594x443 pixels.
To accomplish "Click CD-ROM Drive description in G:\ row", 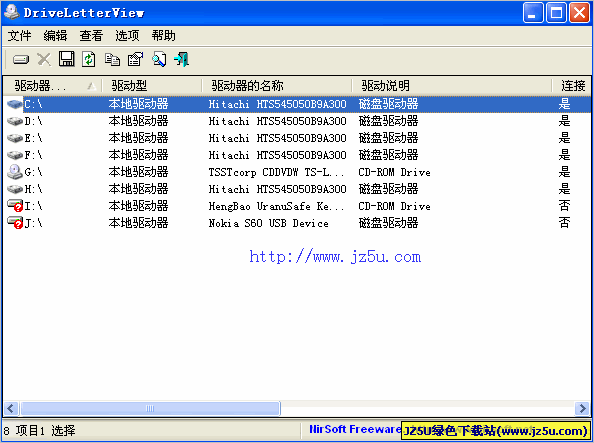I will [x=394, y=172].
